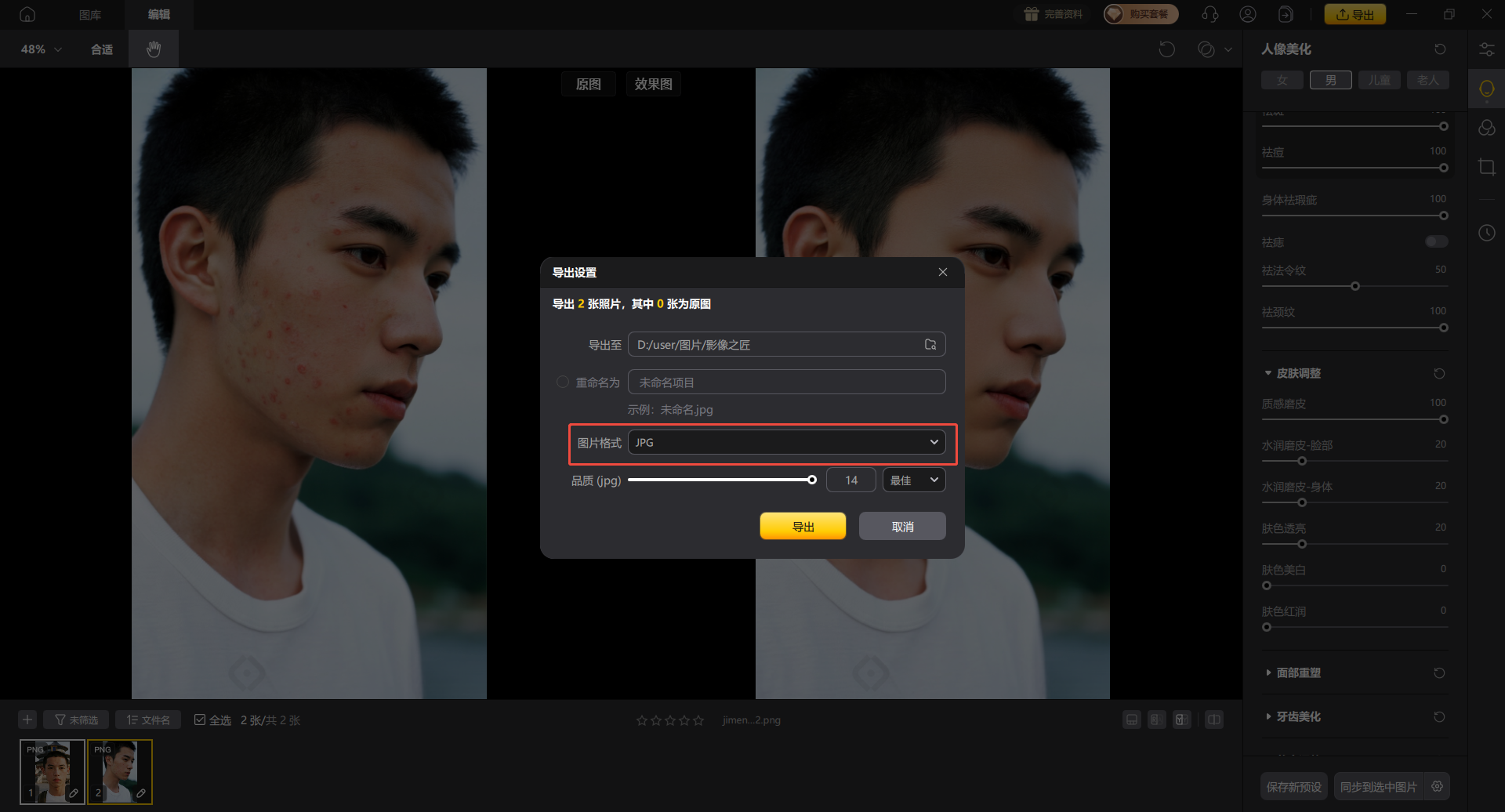Click the JPG quality slider handle
Image resolution: width=1505 pixels, height=812 pixels.
(x=812, y=480)
